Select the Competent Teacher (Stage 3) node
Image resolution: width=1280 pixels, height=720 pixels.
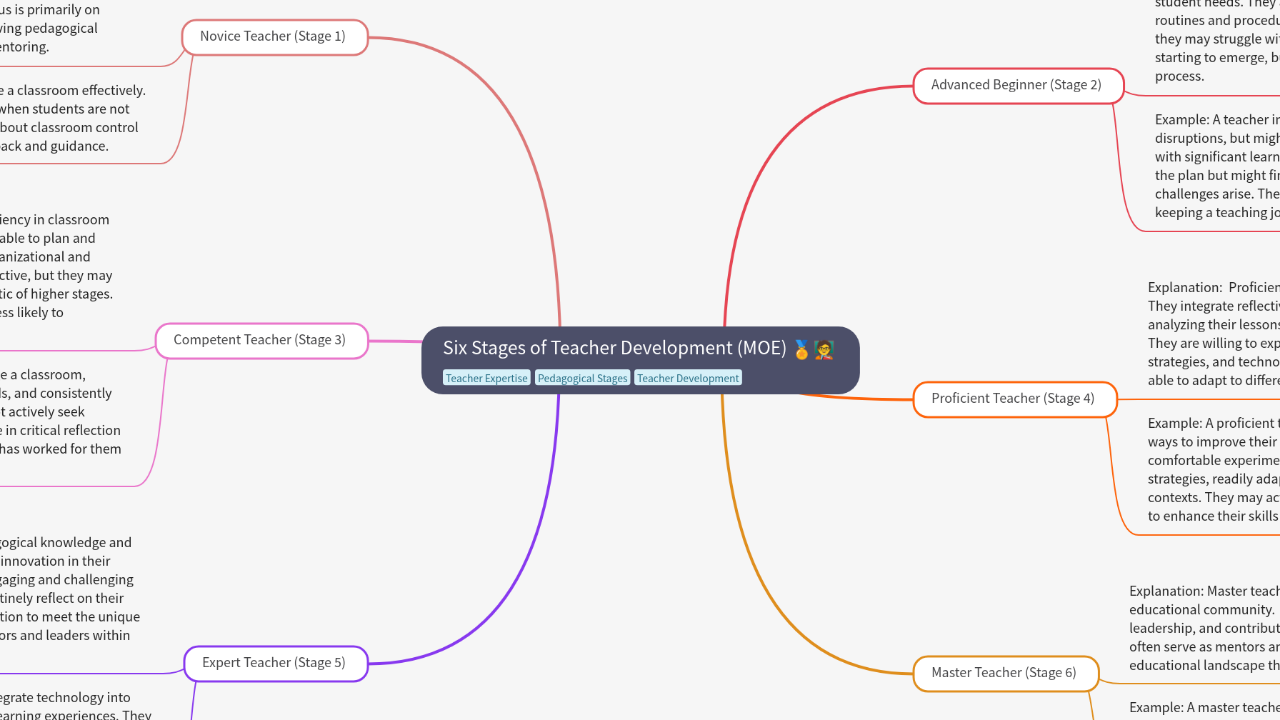pyautogui.click(x=261, y=340)
